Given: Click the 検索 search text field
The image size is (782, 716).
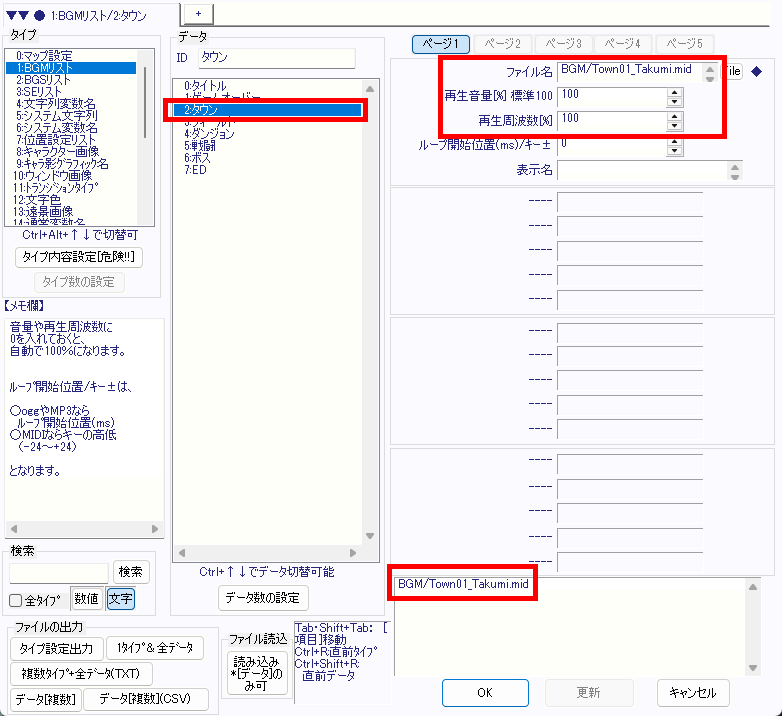Looking at the screenshot, I should tap(59, 572).
